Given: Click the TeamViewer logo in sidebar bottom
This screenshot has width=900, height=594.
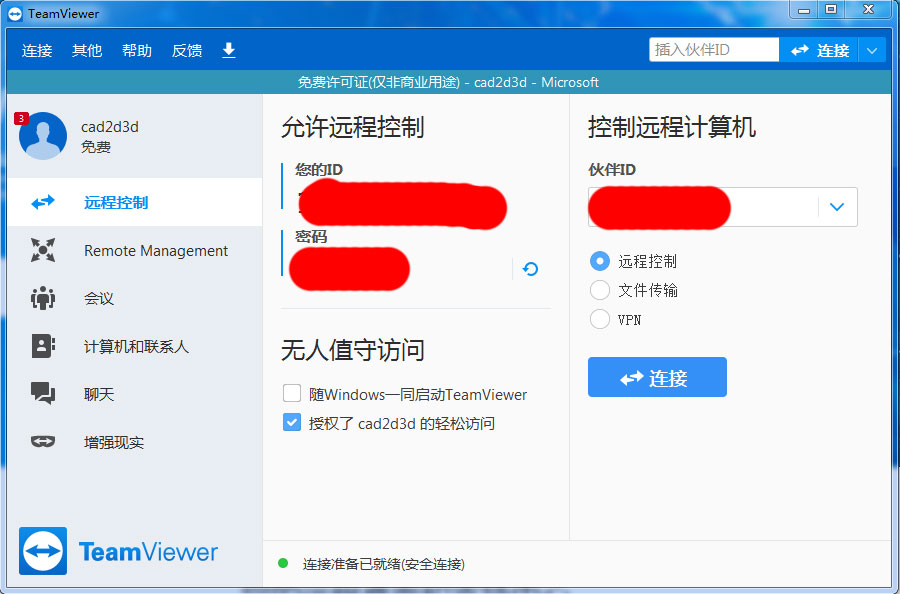Looking at the screenshot, I should pyautogui.click(x=118, y=551).
